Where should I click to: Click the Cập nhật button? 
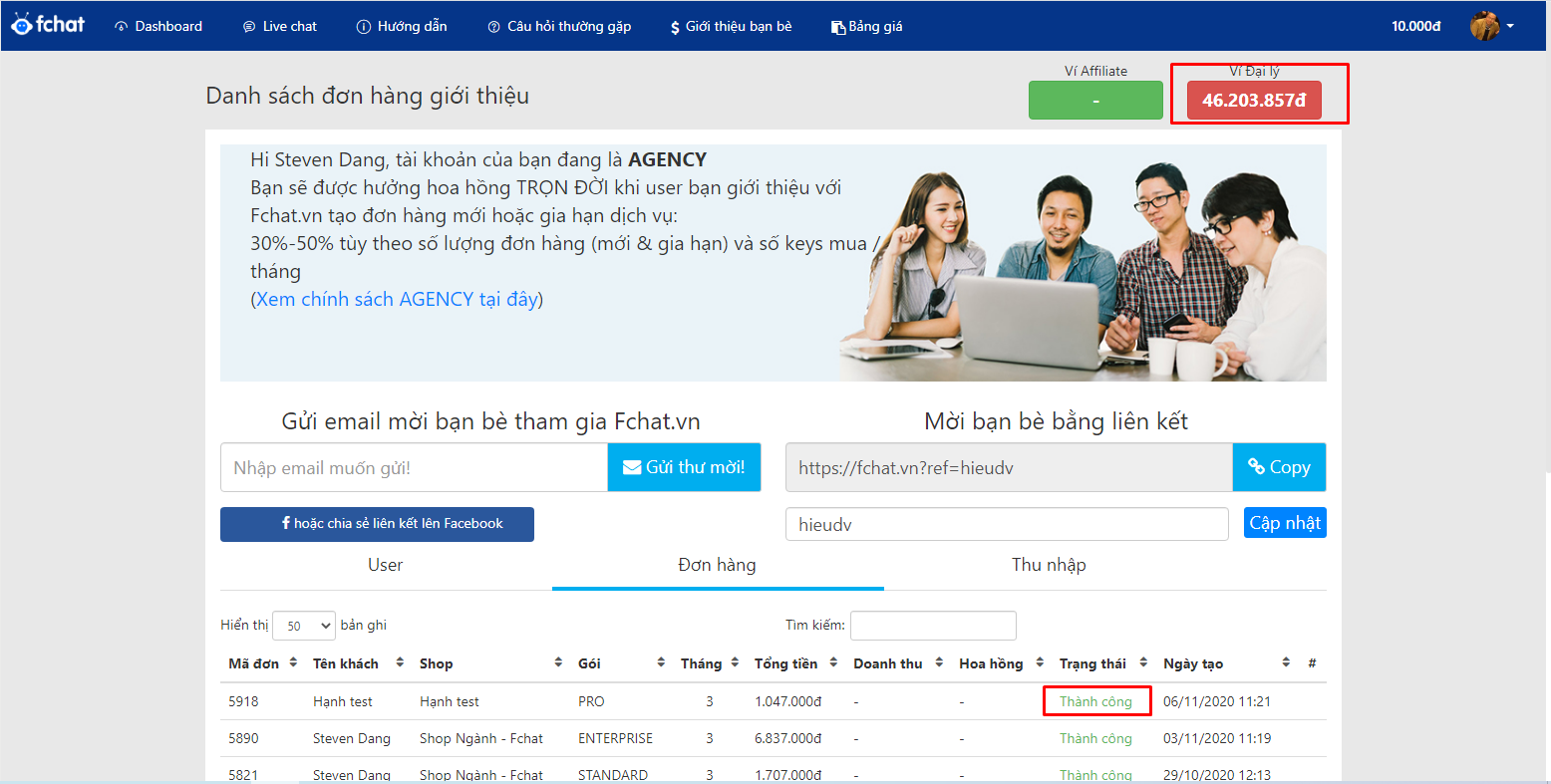(1285, 523)
